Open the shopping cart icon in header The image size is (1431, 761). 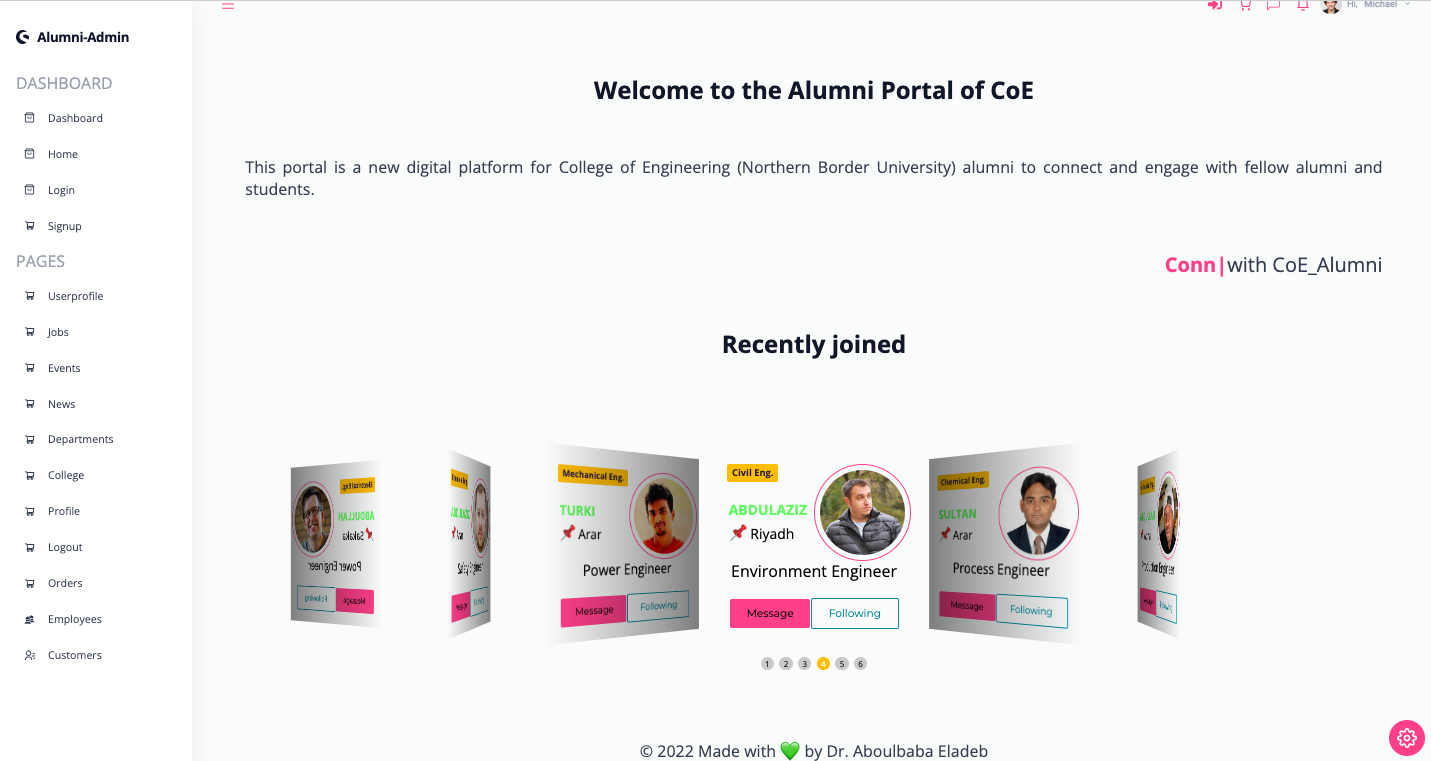(x=1245, y=5)
